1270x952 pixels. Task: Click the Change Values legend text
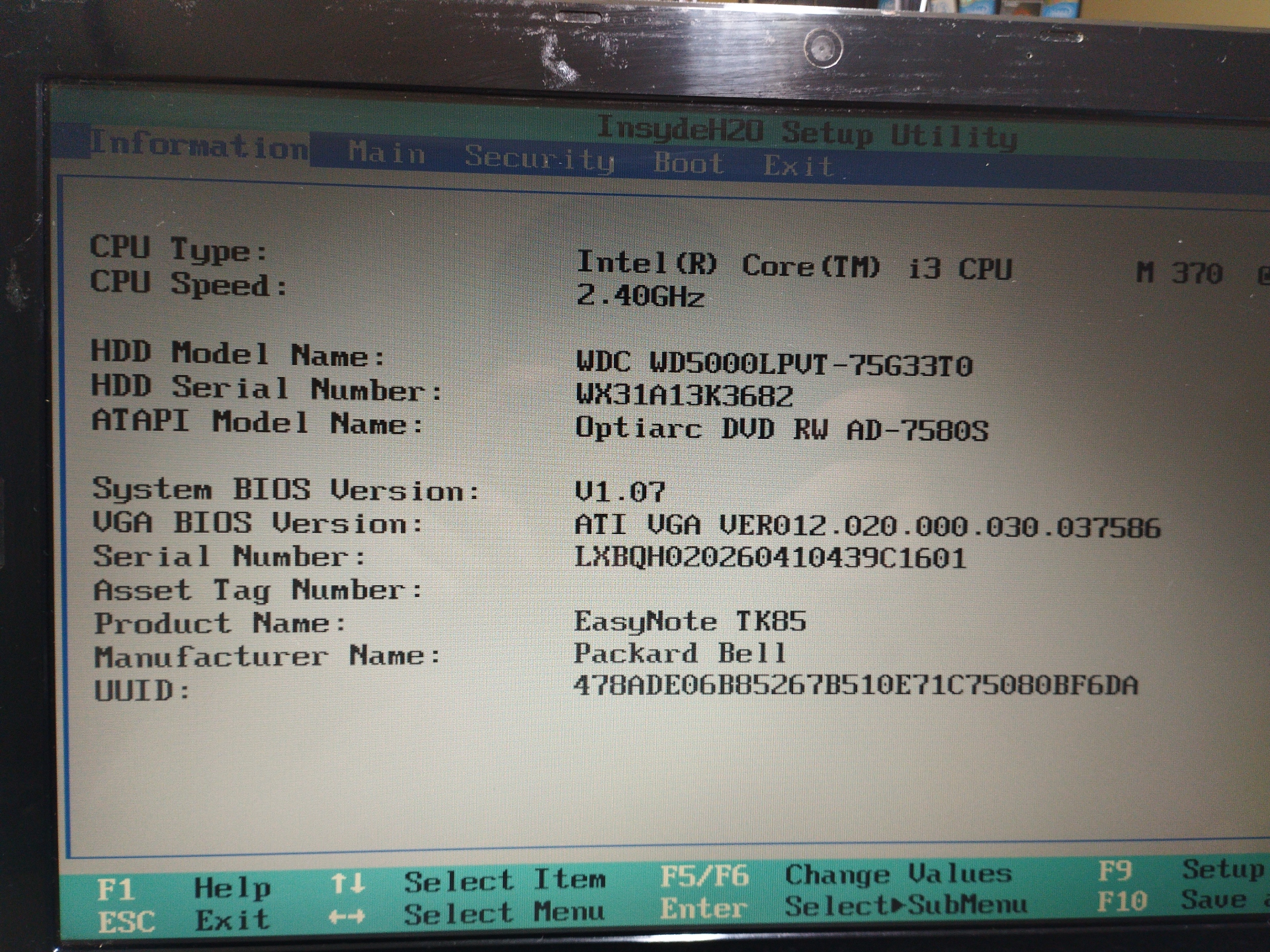[x=898, y=874]
